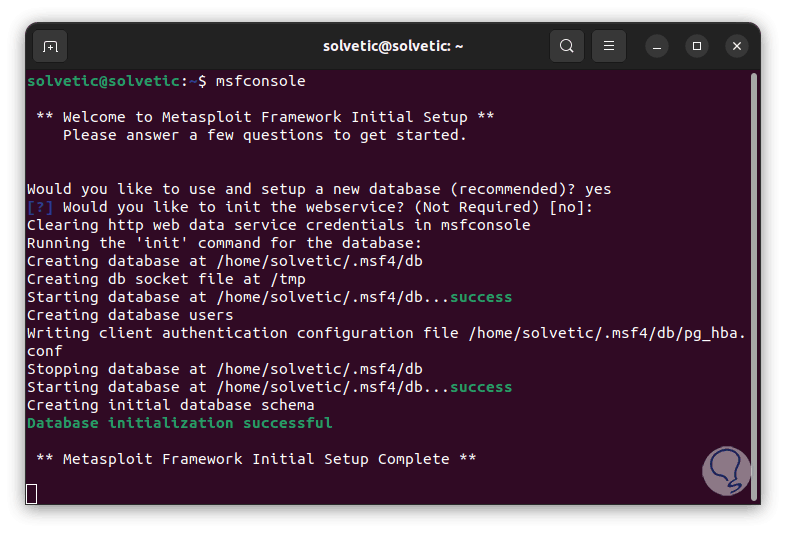Screen dimensions: 786x533
Task: Open a new terminal tab
Action: click(x=50, y=46)
